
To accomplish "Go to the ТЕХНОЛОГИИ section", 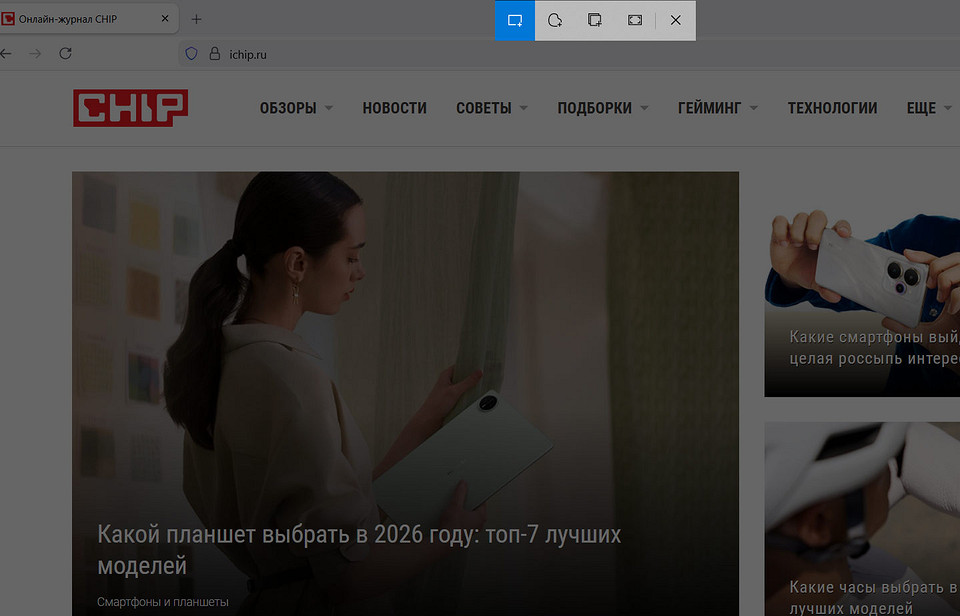I will (x=832, y=108).
